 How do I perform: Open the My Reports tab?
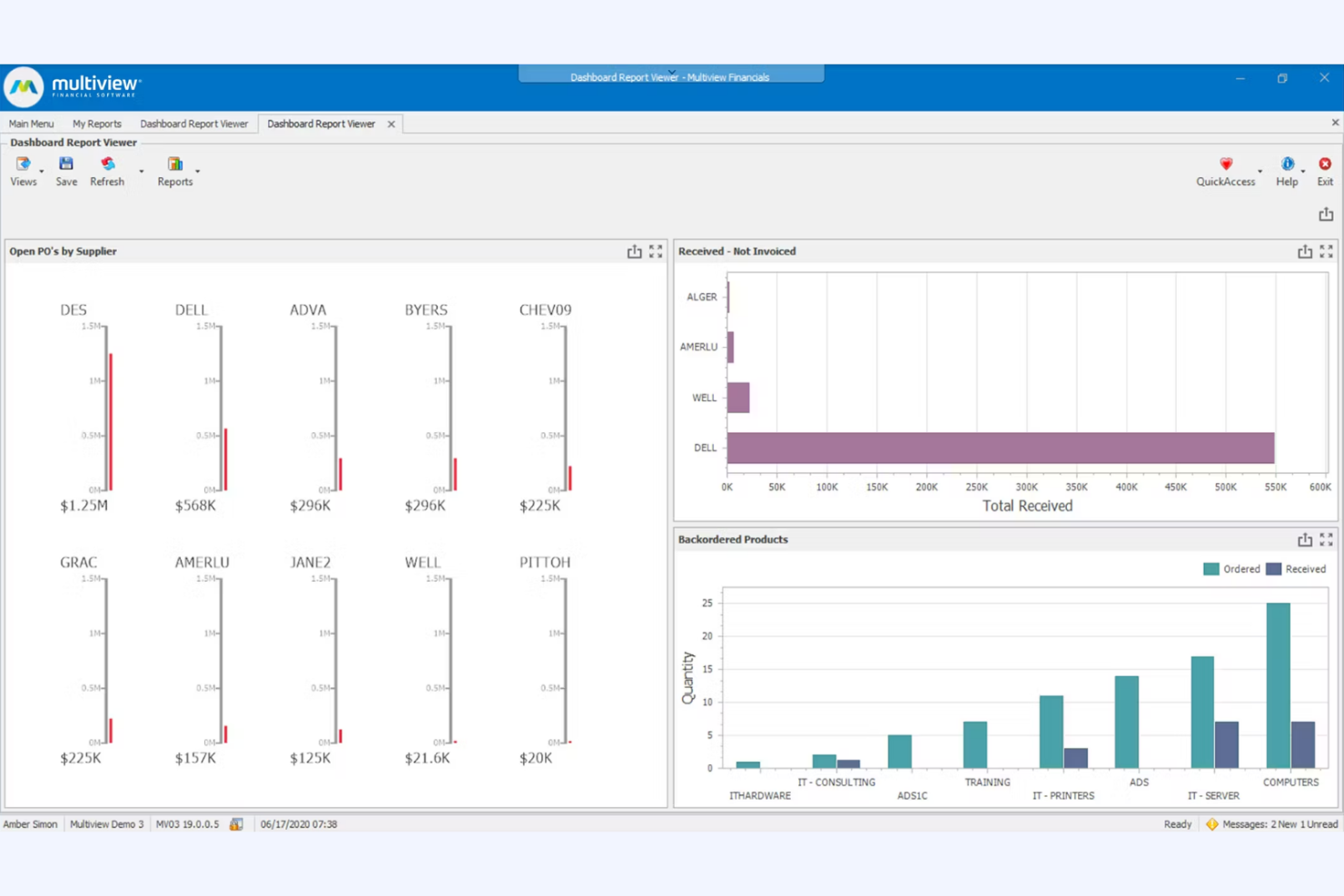coord(97,123)
